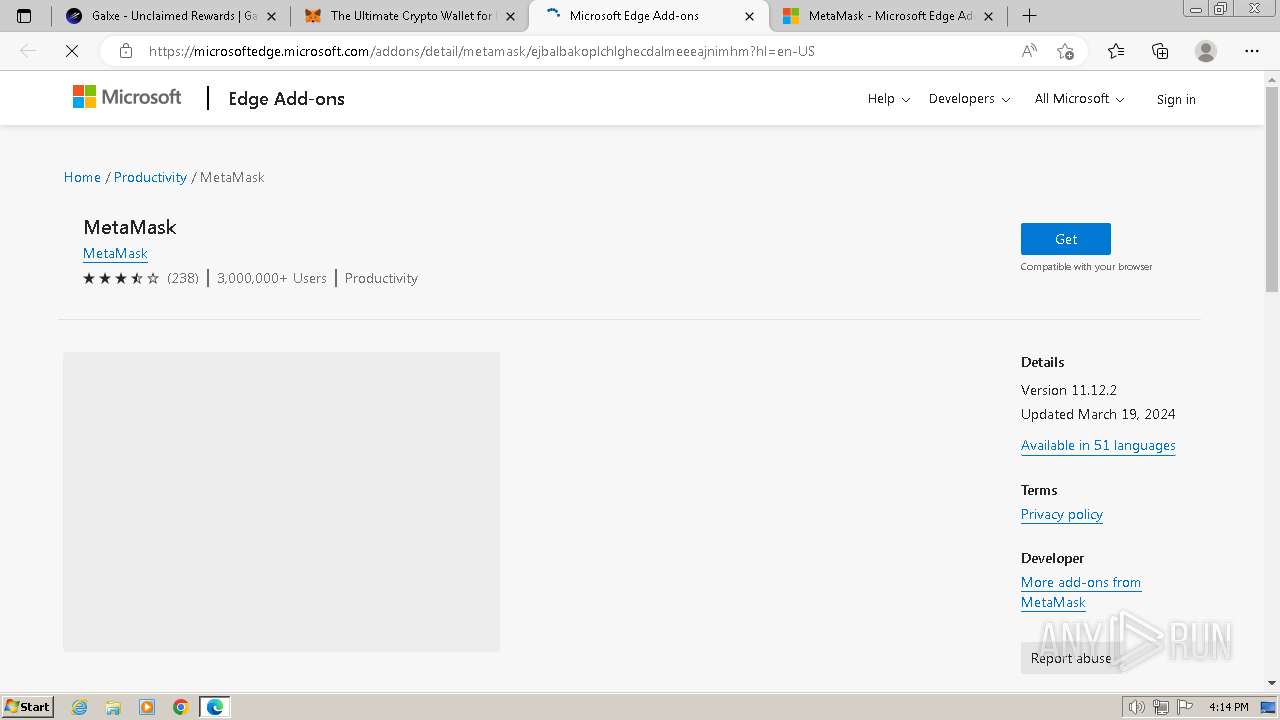Open MetaMask publisher link
The image size is (1280, 720).
tap(115, 253)
